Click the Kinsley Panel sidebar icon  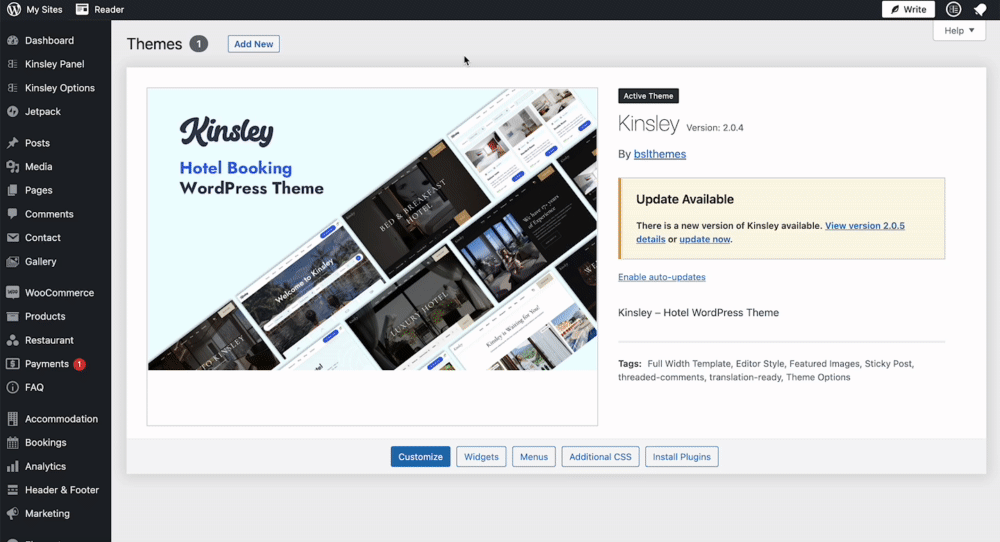click(x=13, y=64)
